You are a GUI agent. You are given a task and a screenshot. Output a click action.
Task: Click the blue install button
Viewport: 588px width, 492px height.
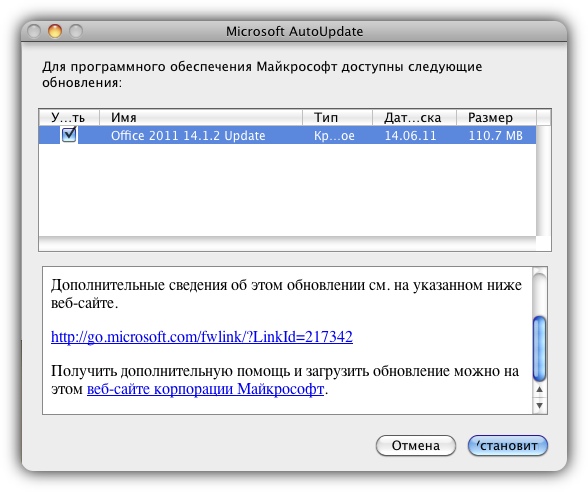[x=508, y=446]
